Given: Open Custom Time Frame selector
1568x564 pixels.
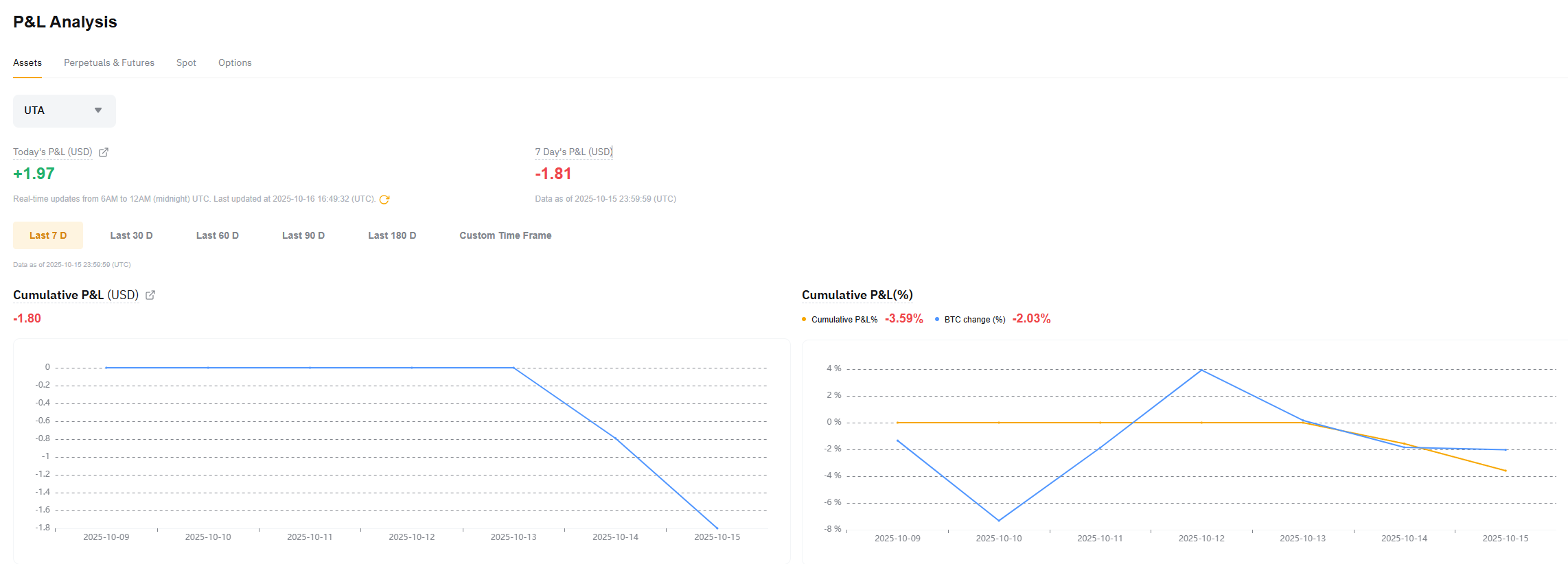Looking at the screenshot, I should 505,235.
